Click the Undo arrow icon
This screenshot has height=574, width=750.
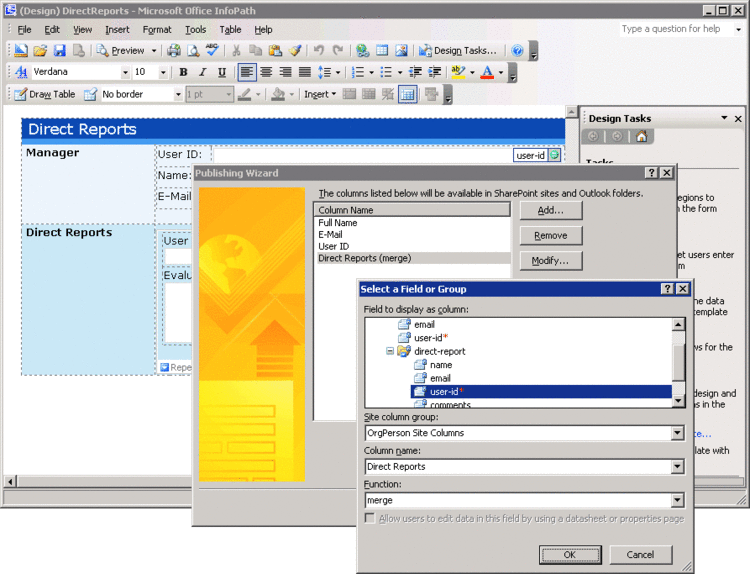click(319, 50)
